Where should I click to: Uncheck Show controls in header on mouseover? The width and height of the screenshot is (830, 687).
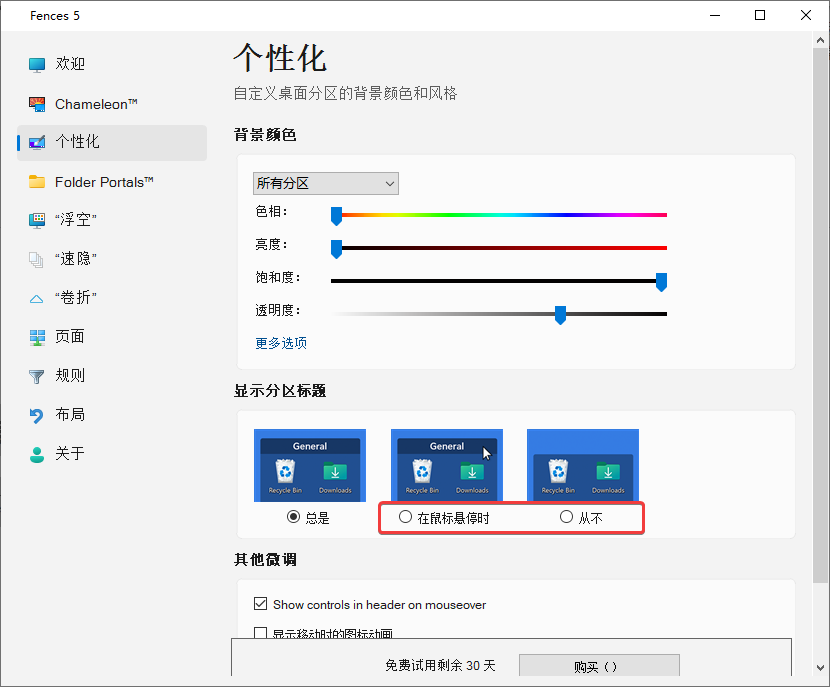[x=260, y=604]
